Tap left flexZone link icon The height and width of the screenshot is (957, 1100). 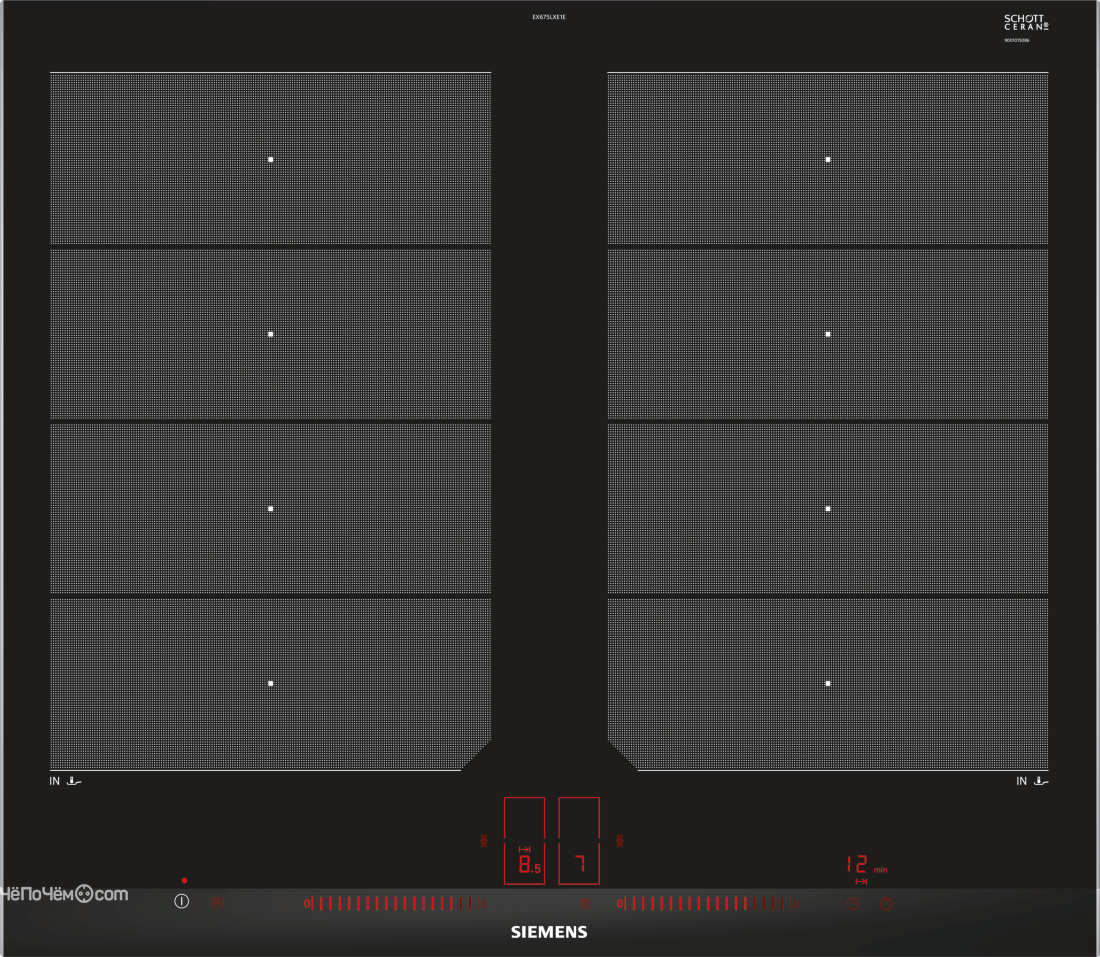483,841
